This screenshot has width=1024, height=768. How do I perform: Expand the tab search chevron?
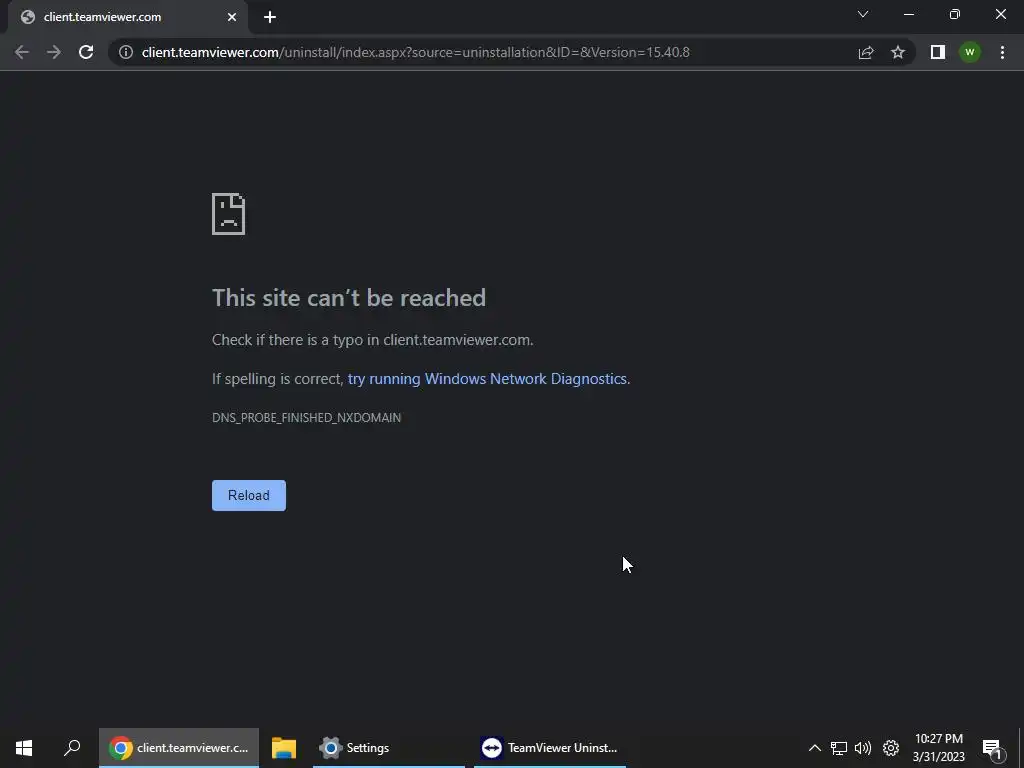pos(863,14)
